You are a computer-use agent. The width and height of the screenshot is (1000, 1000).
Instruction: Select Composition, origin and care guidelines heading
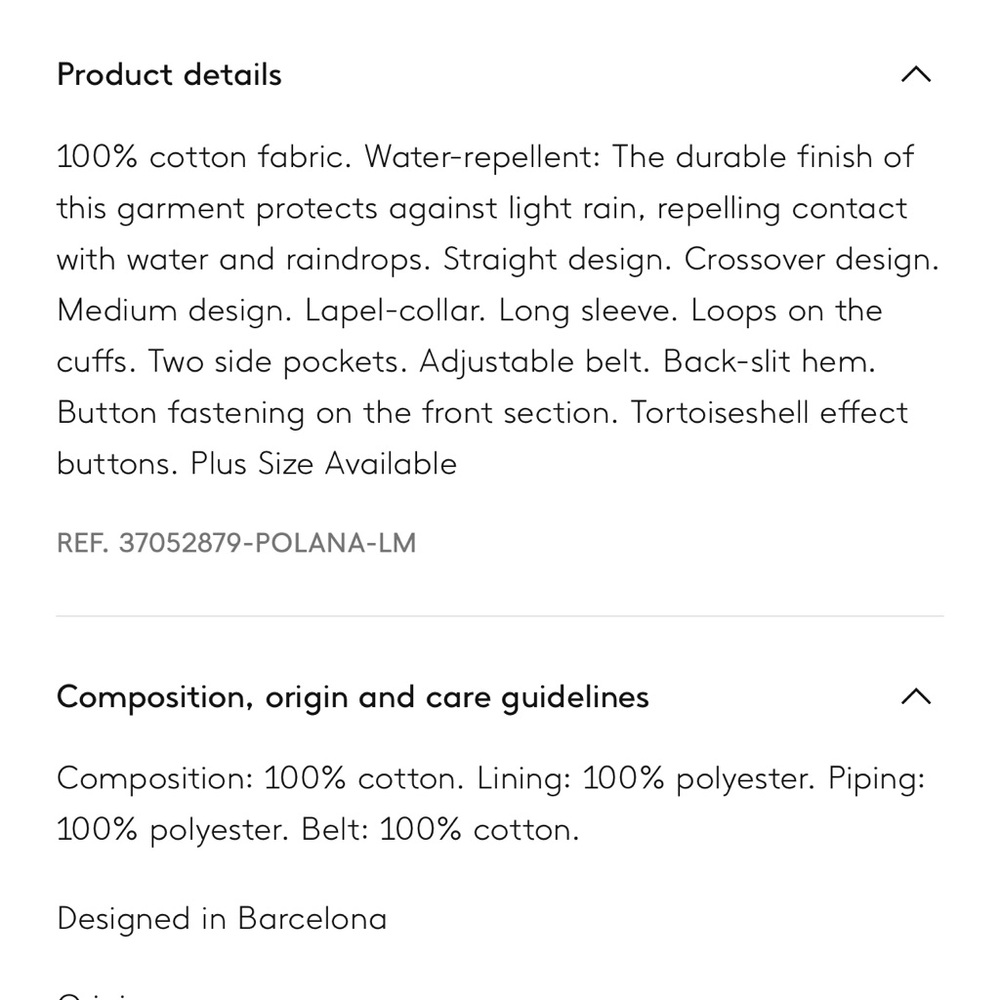pos(353,697)
